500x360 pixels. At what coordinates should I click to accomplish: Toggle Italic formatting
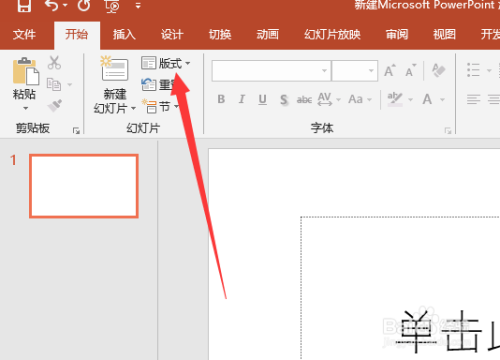pos(242,99)
